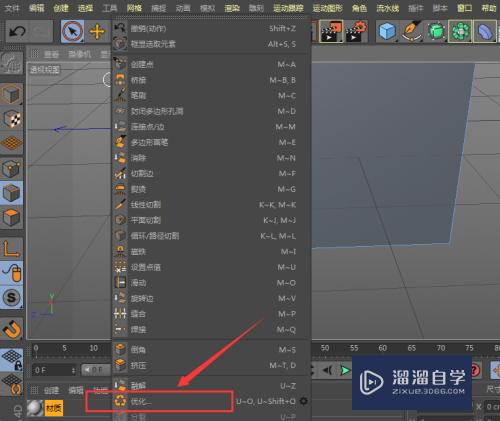The image size is (500, 421).
Task: Switch to Points mode
Action: pos(12,169)
